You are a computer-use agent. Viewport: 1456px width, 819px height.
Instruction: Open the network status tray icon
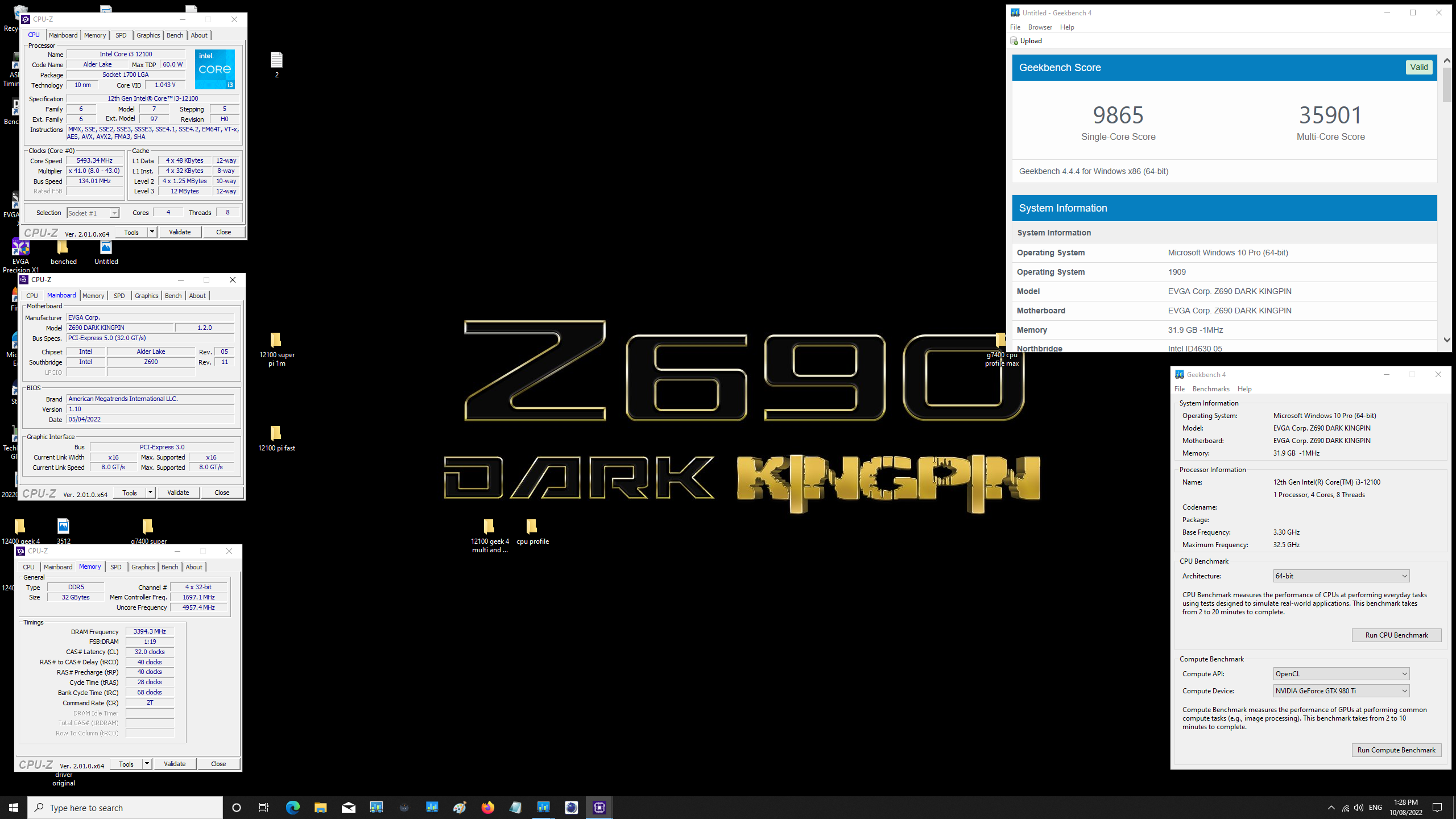tap(1345, 808)
